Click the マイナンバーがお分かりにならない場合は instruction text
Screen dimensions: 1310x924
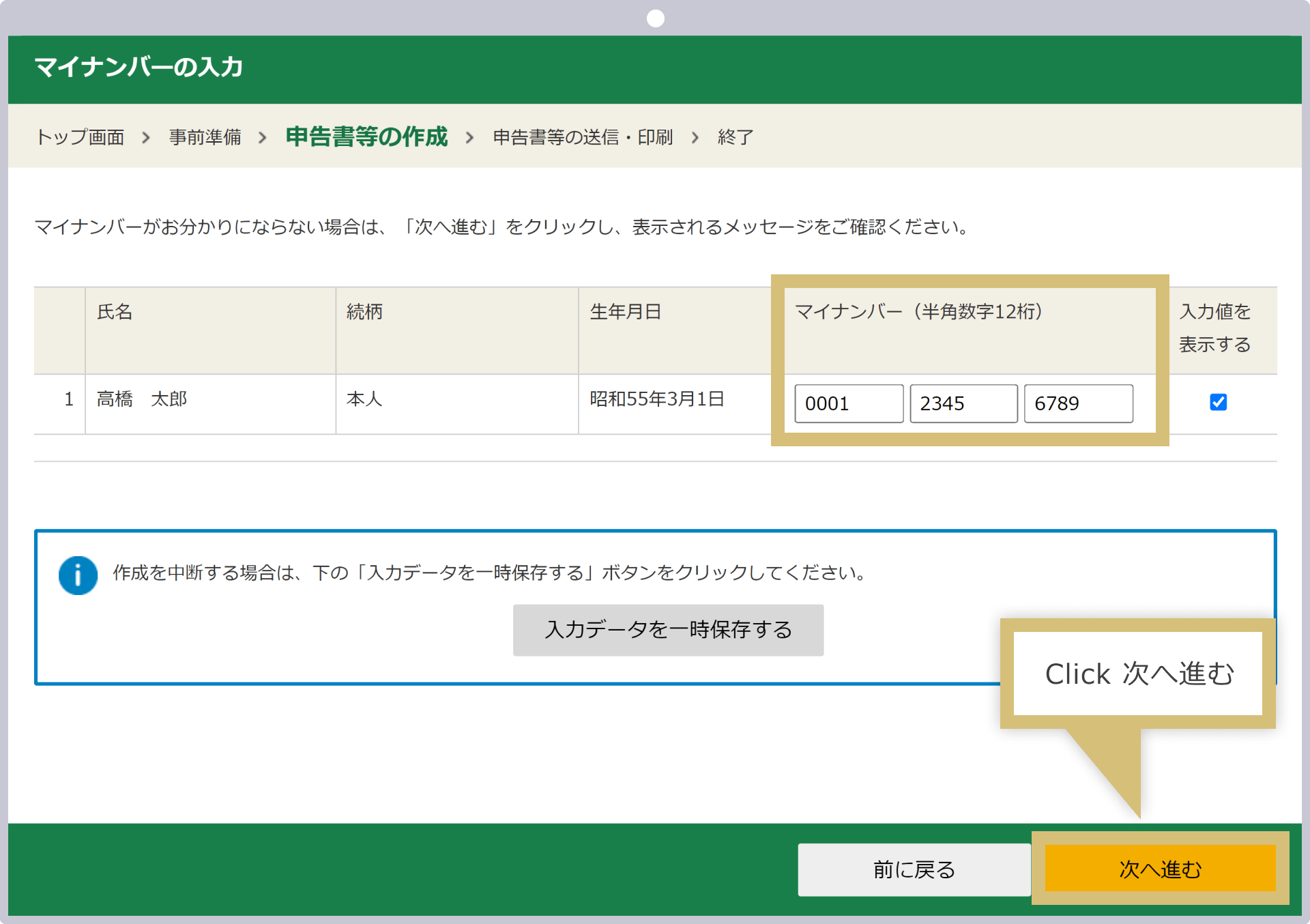click(x=503, y=227)
